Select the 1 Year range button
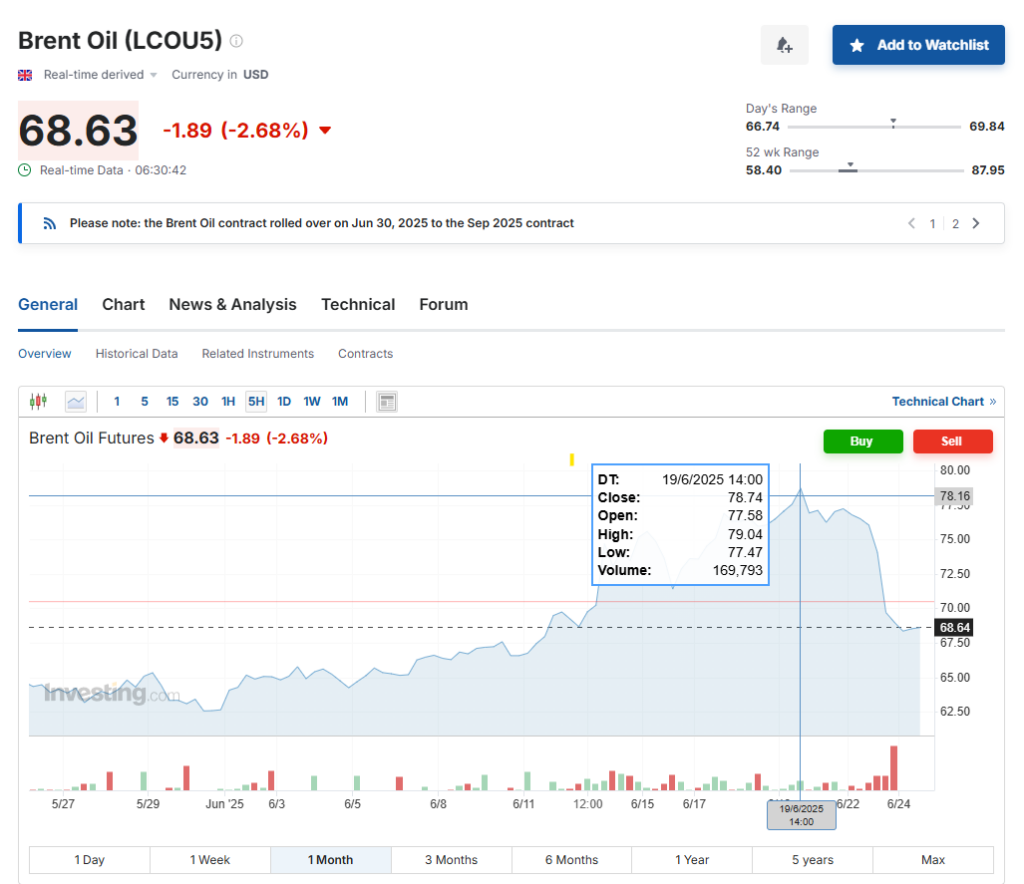The width and height of the screenshot is (1024, 884). coord(692,860)
